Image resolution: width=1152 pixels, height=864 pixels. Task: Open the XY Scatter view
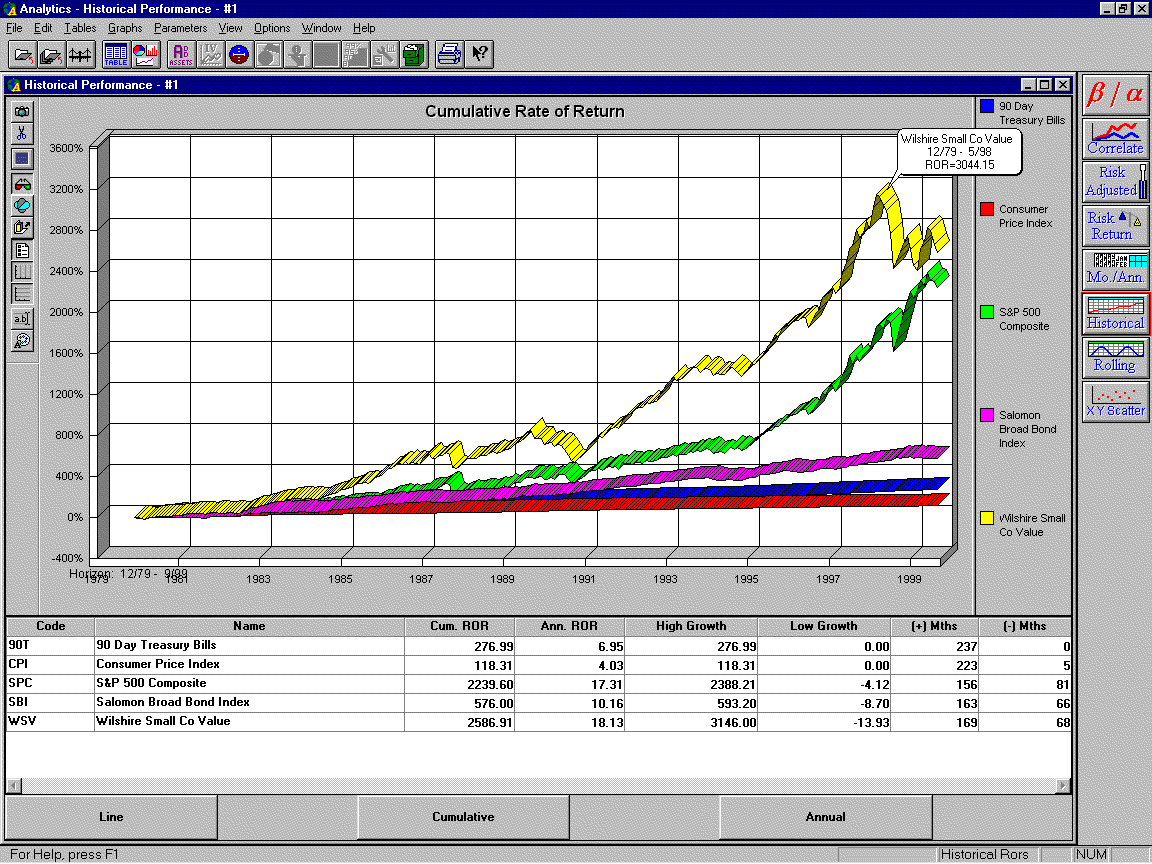click(1115, 402)
